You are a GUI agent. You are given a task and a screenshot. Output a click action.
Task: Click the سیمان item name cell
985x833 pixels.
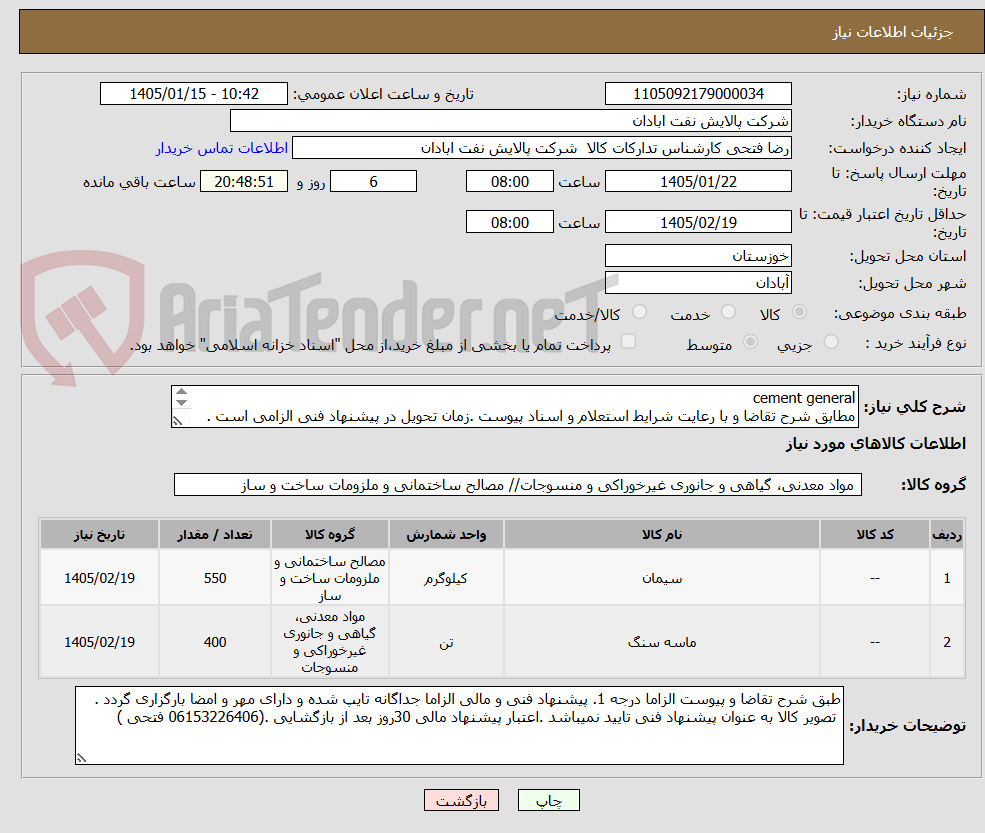pyautogui.click(x=661, y=578)
